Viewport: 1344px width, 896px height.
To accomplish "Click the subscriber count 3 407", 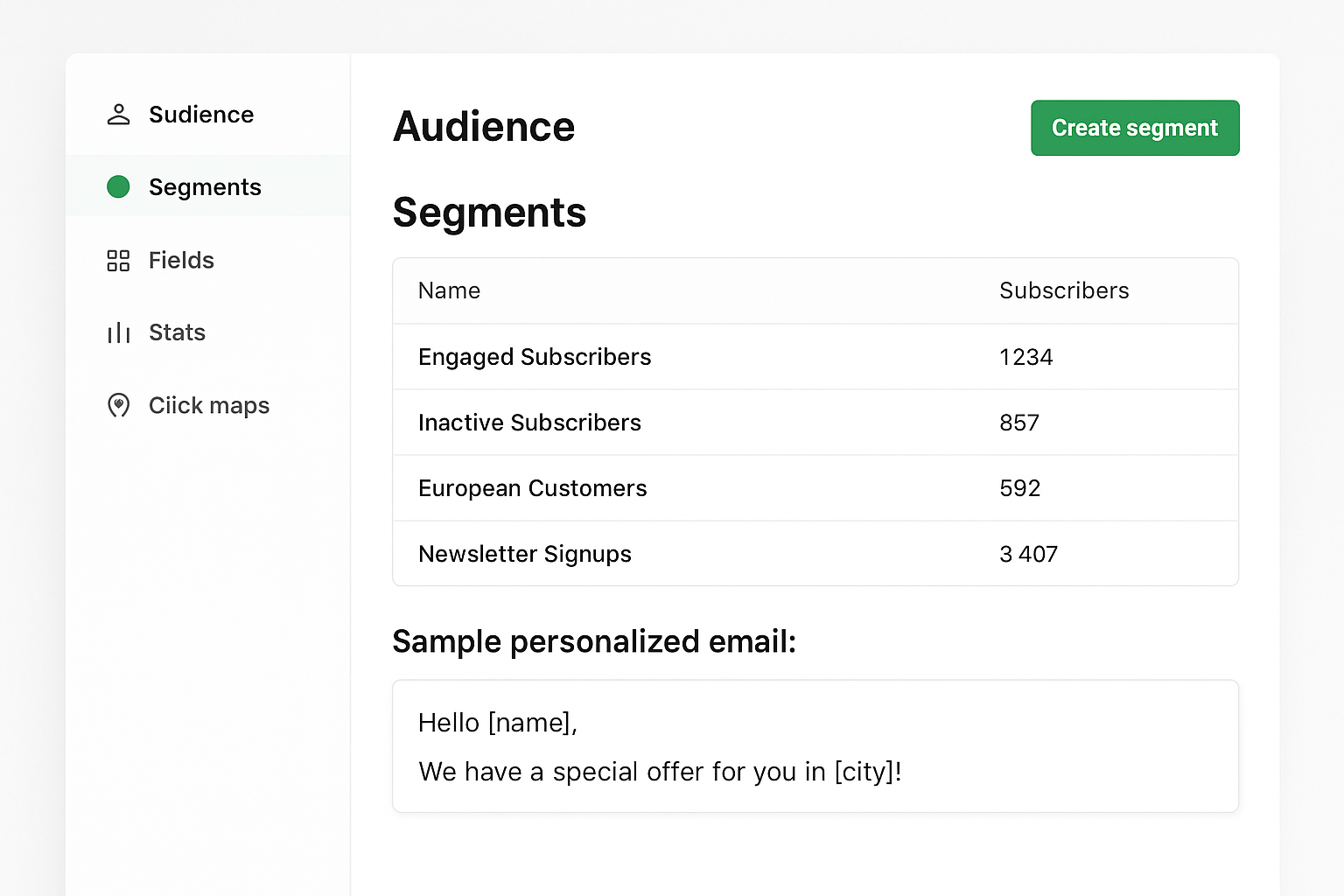I will pyautogui.click(x=1028, y=554).
